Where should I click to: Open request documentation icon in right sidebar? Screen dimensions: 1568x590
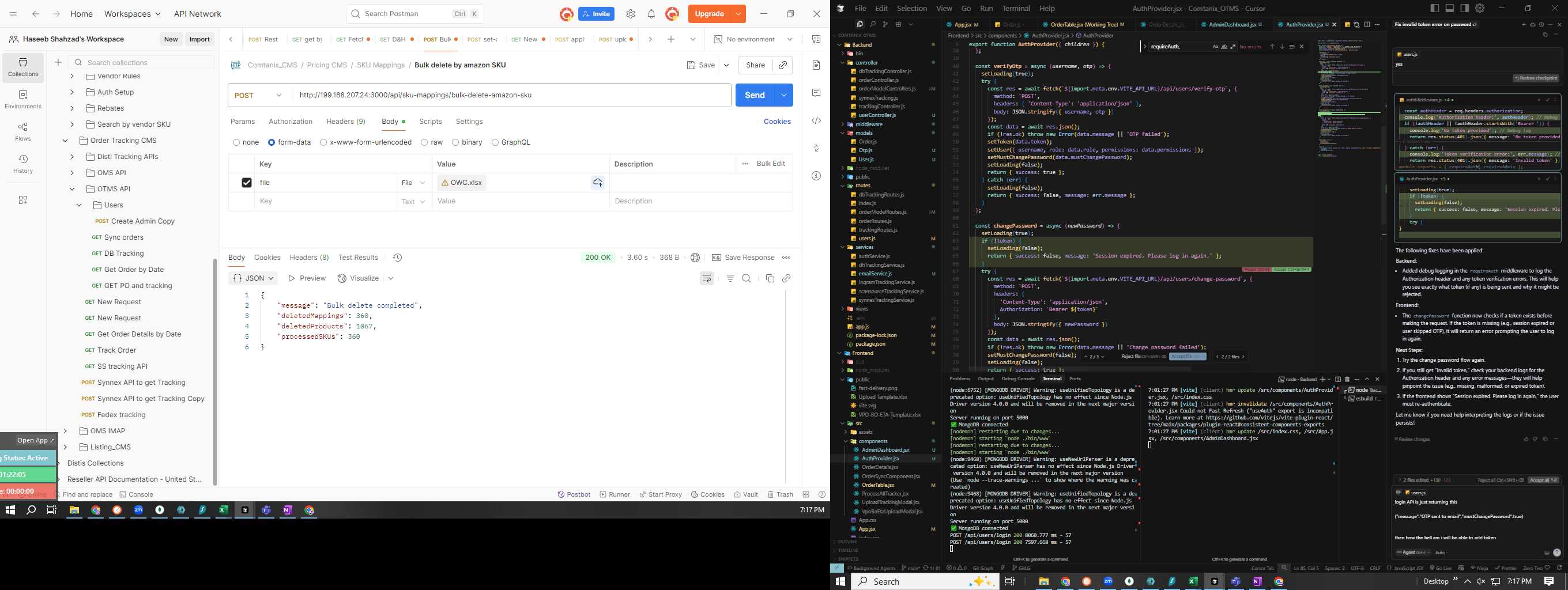tap(816, 65)
